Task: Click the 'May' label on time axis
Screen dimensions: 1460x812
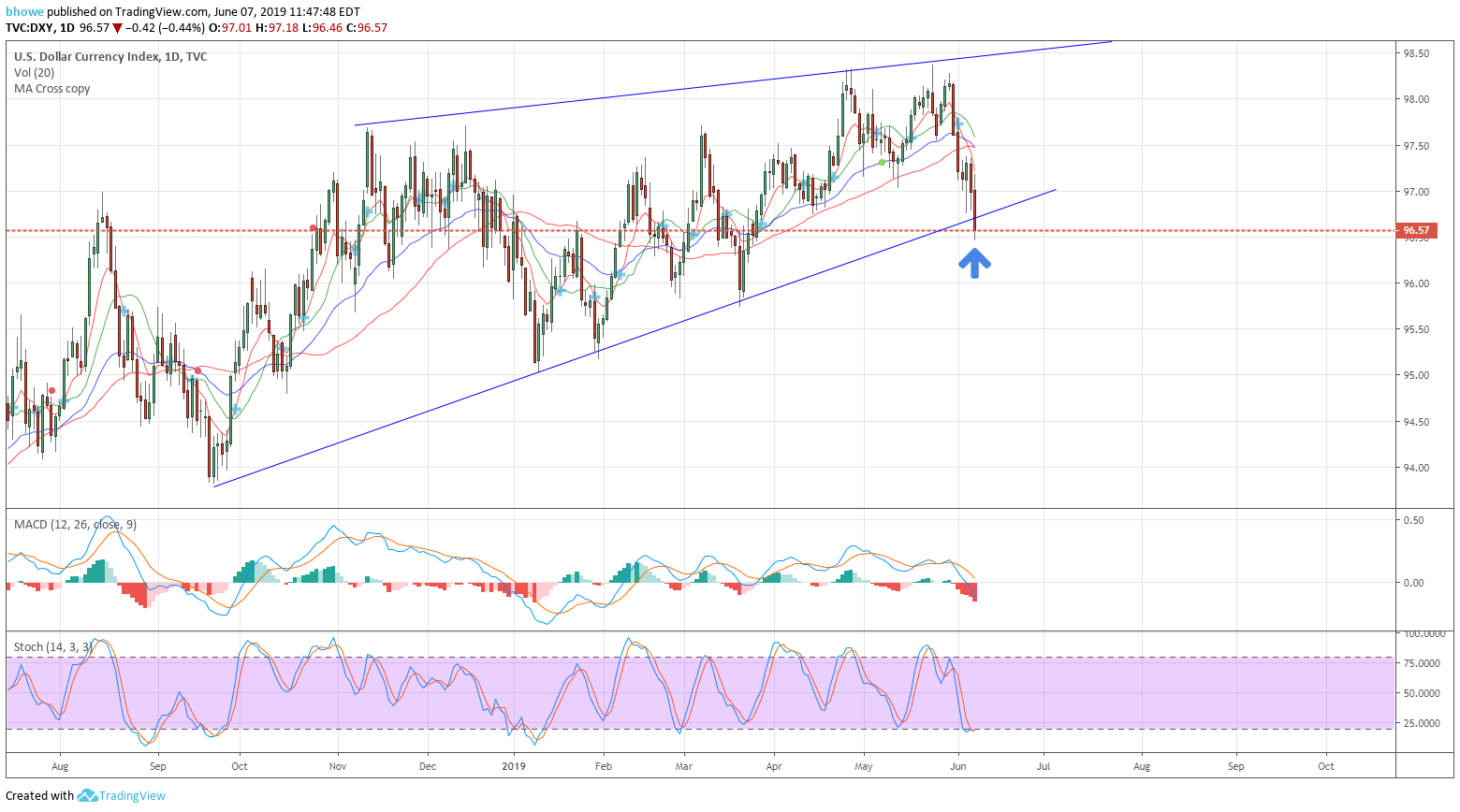Action: coord(864,766)
